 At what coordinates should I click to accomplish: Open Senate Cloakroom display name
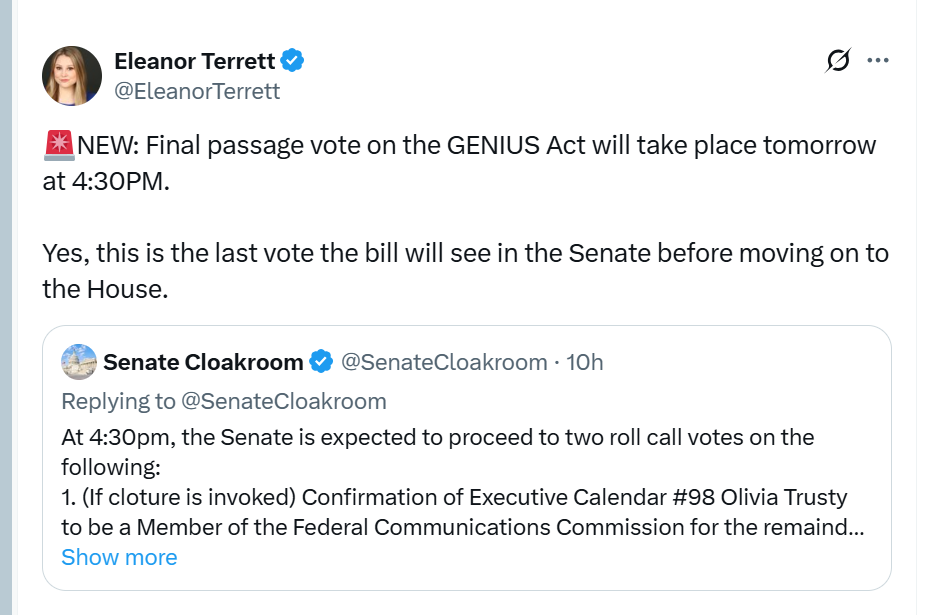(203, 362)
